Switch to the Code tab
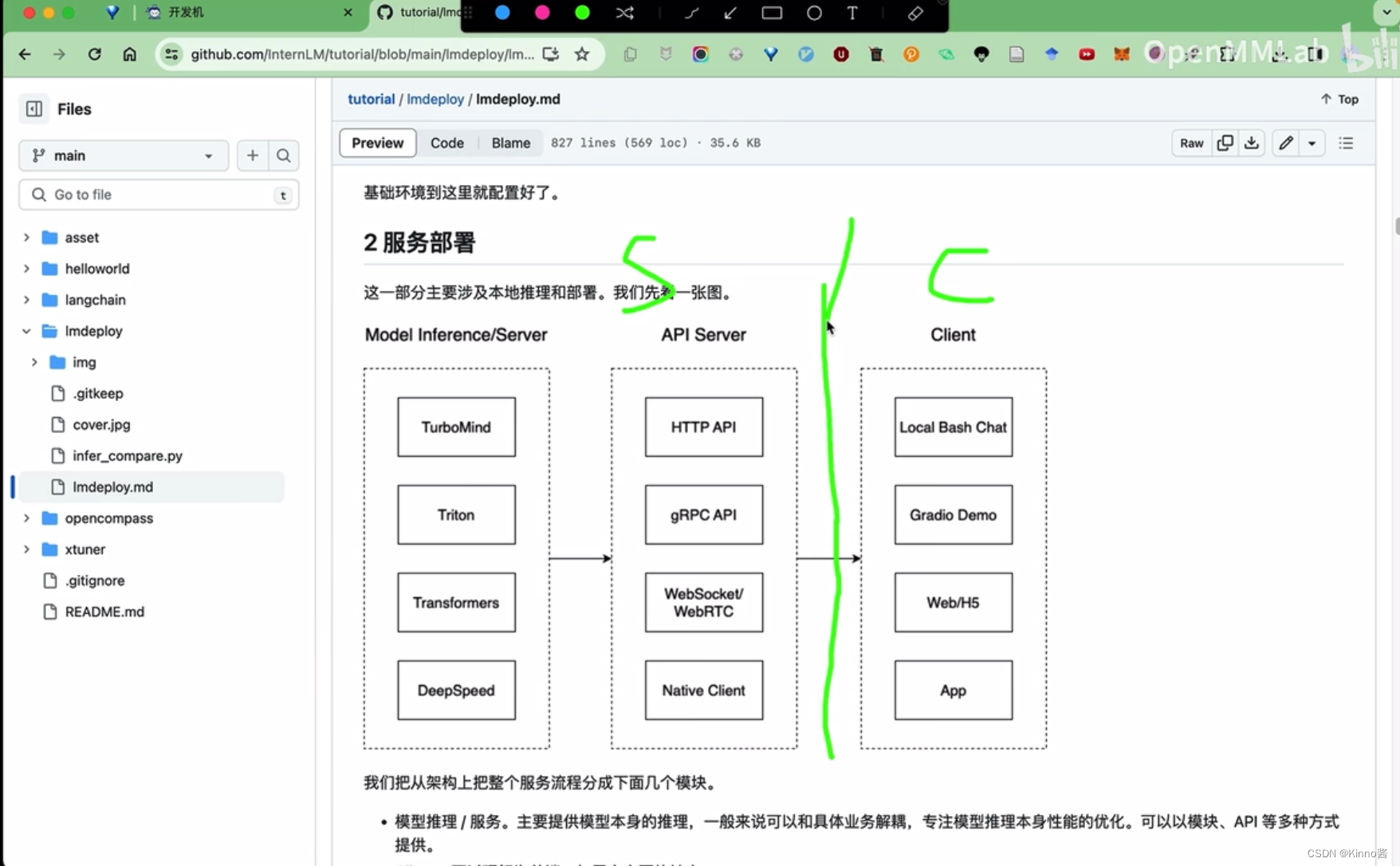 click(x=447, y=143)
